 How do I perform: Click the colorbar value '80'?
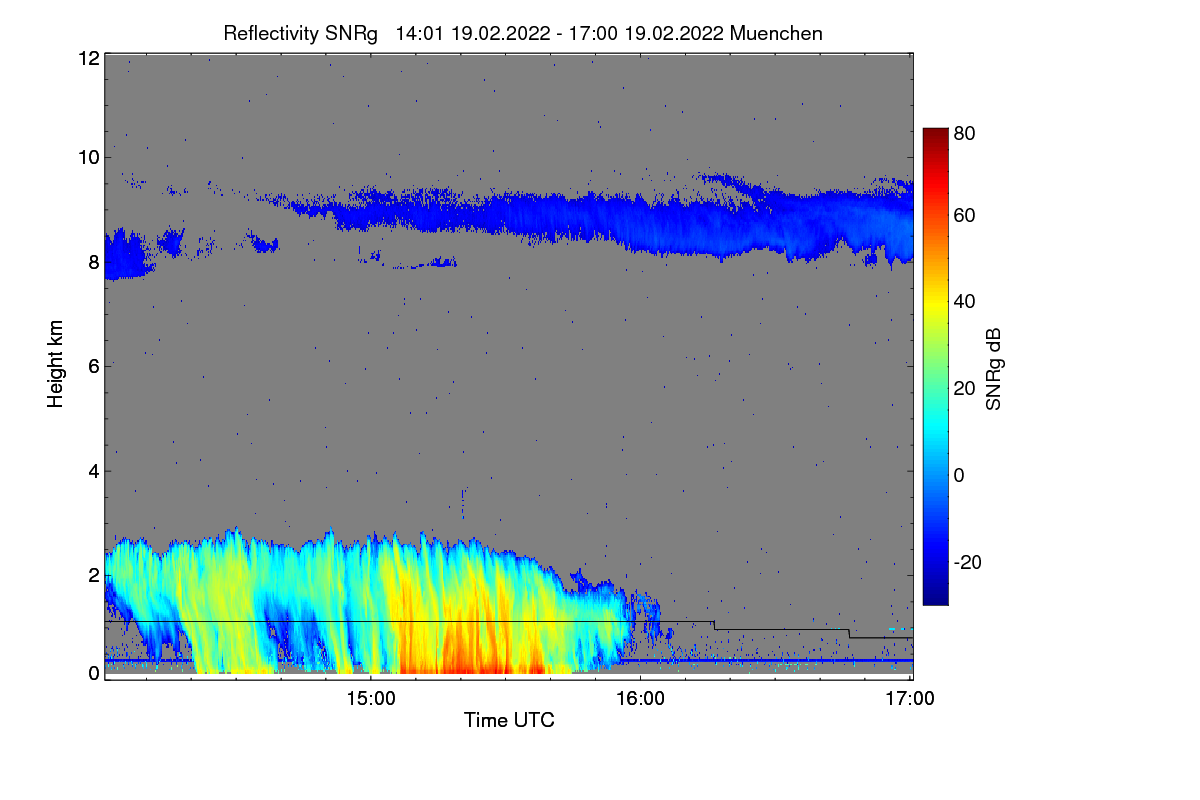click(965, 131)
